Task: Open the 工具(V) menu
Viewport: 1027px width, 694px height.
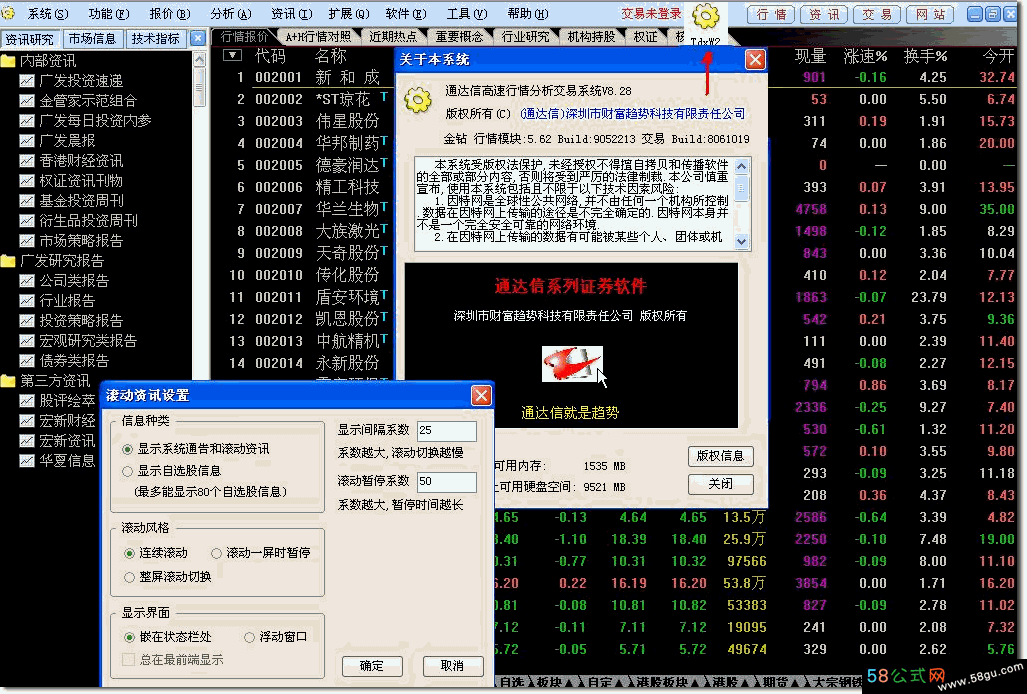Action: coord(466,13)
